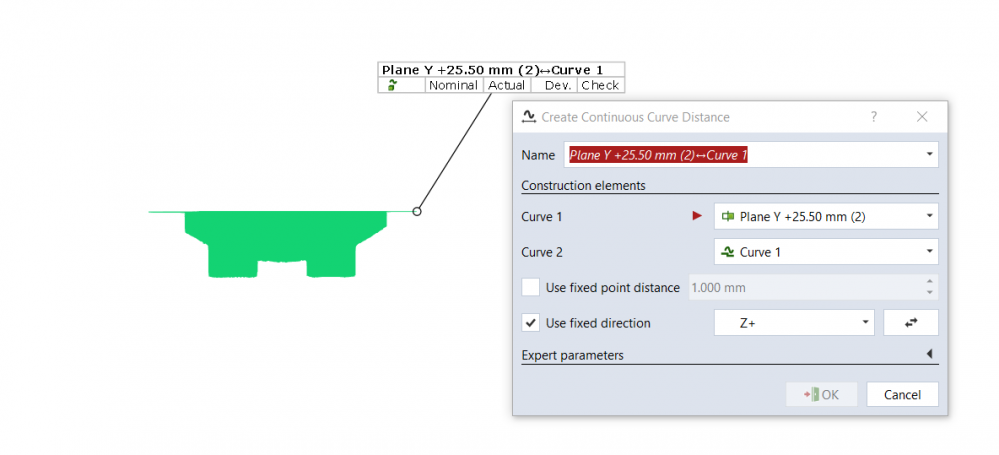The image size is (999, 455).
Task: Close the Create Continuous Curve Distance dialog
Action: click(922, 117)
